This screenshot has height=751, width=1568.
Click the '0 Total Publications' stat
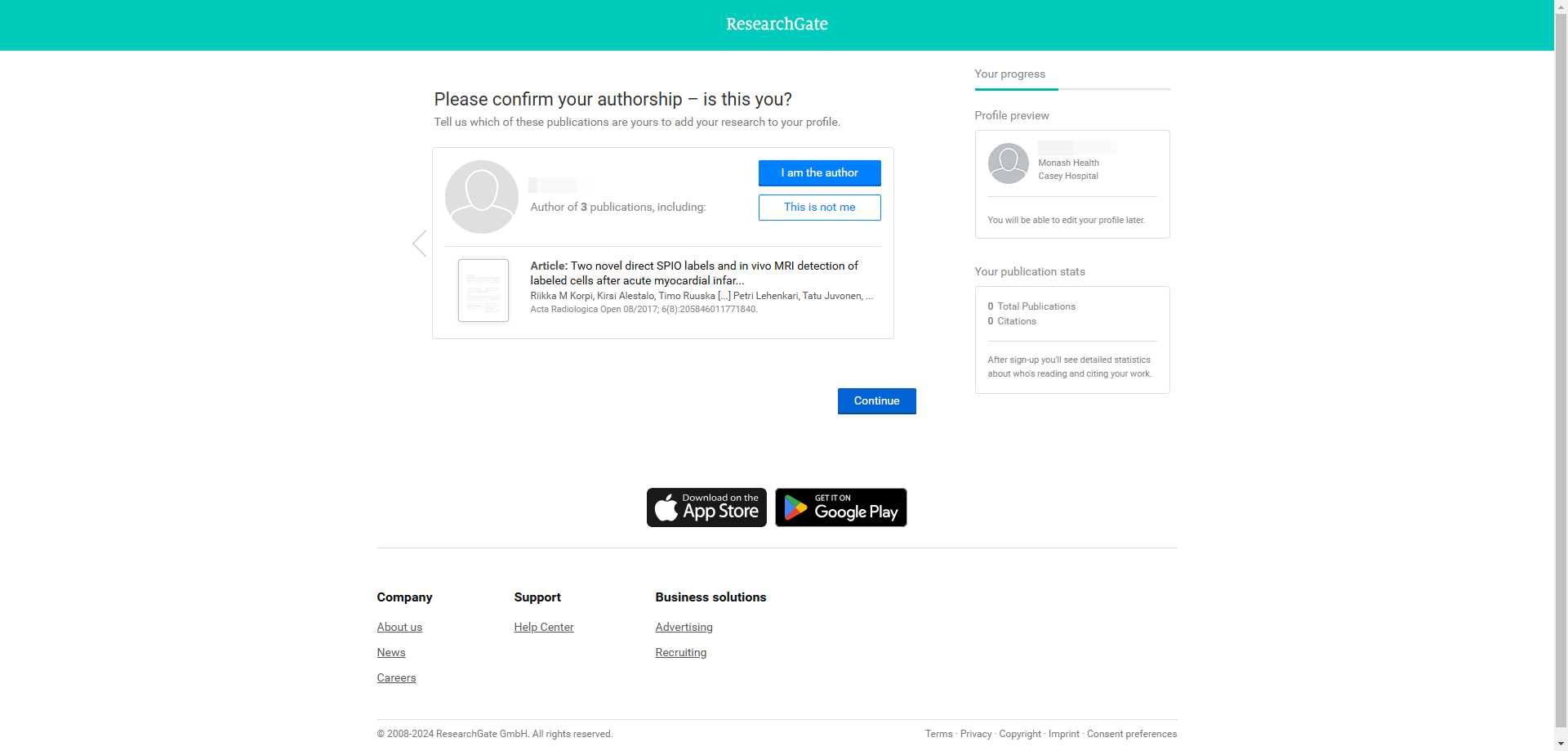pos(1031,306)
